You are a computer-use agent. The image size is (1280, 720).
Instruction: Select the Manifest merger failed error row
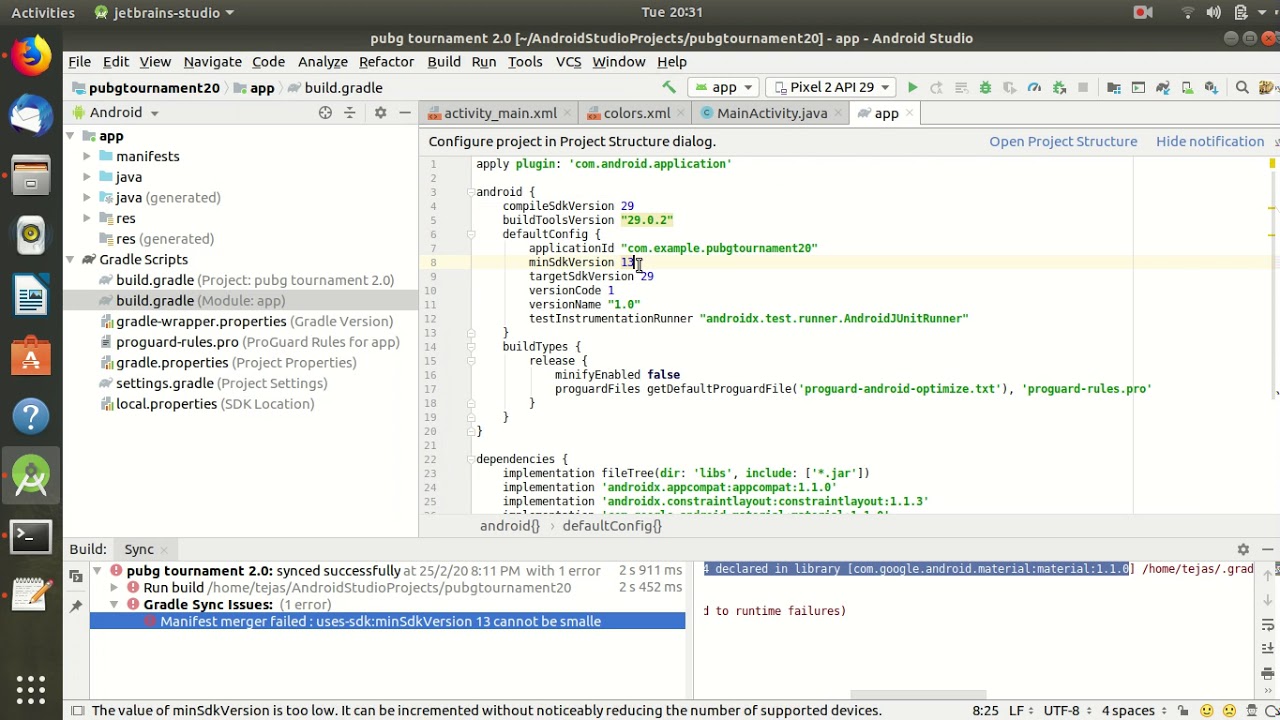point(388,622)
